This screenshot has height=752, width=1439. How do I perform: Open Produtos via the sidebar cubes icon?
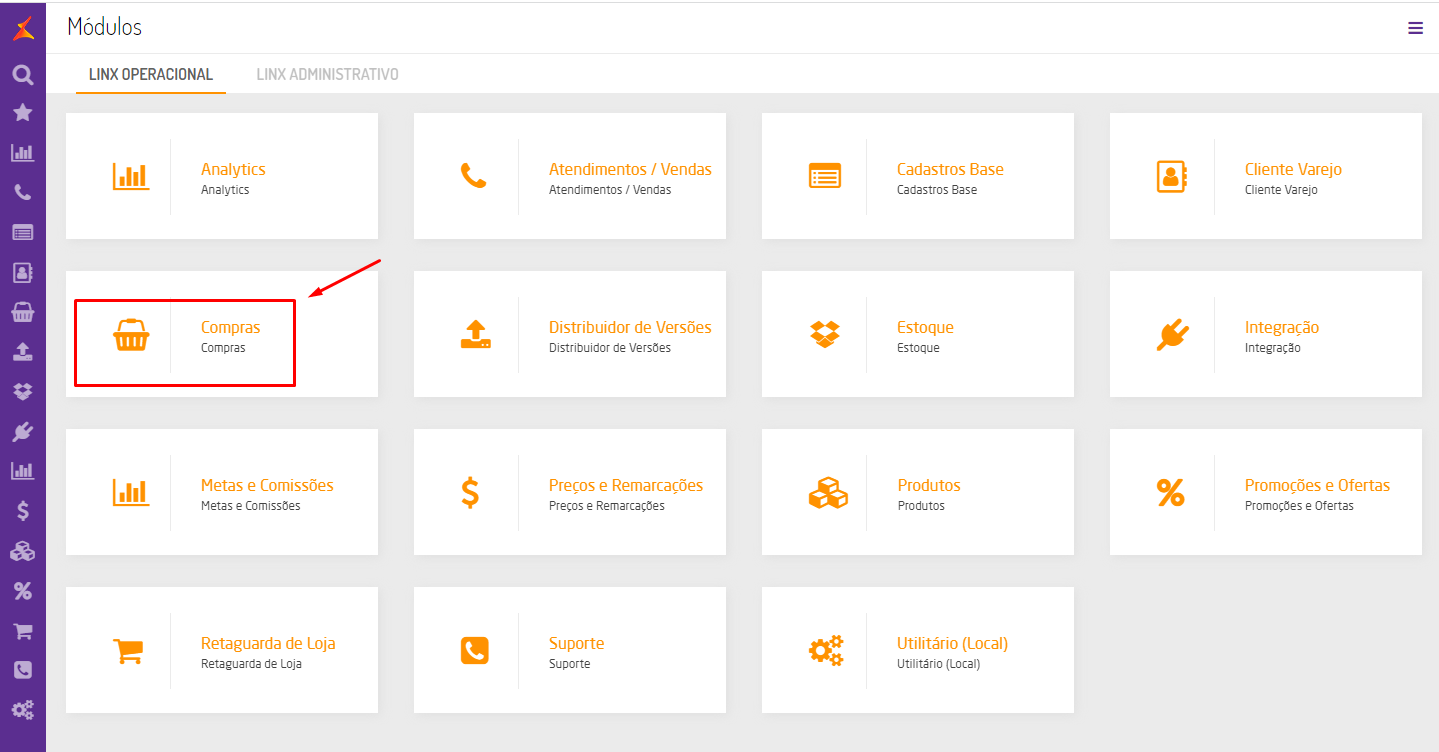[x=23, y=551]
